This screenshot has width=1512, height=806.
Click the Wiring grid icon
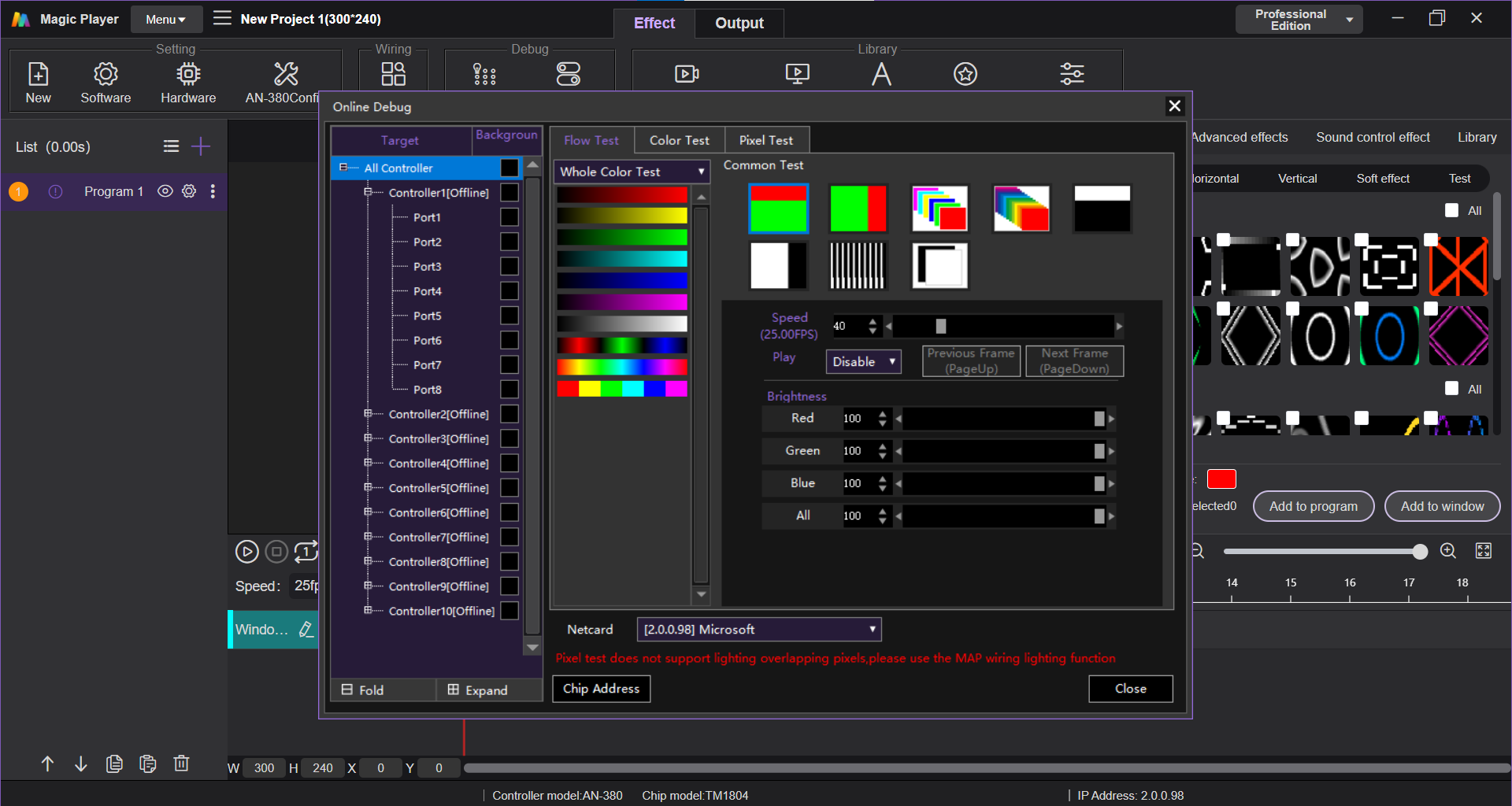(393, 74)
